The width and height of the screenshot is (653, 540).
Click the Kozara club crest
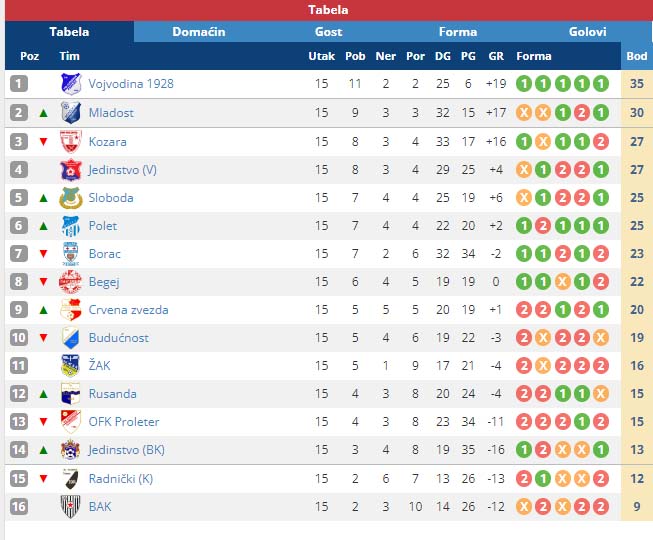(70, 142)
